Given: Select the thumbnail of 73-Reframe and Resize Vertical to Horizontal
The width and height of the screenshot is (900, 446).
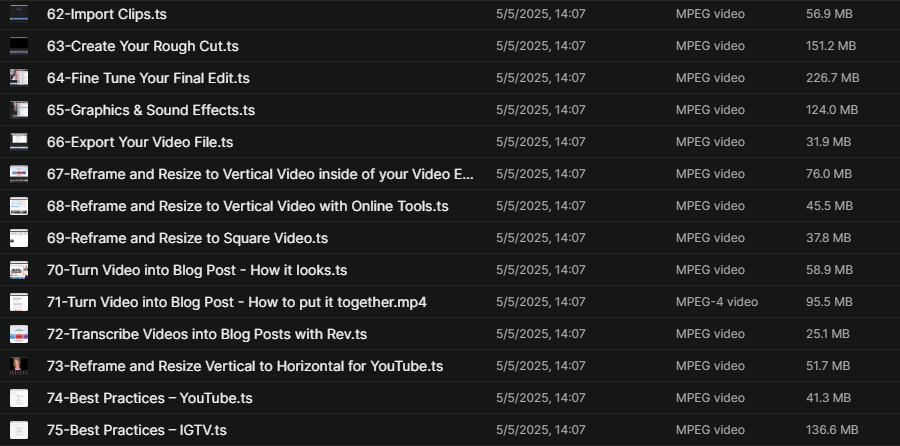Looking at the screenshot, I should (x=19, y=366).
